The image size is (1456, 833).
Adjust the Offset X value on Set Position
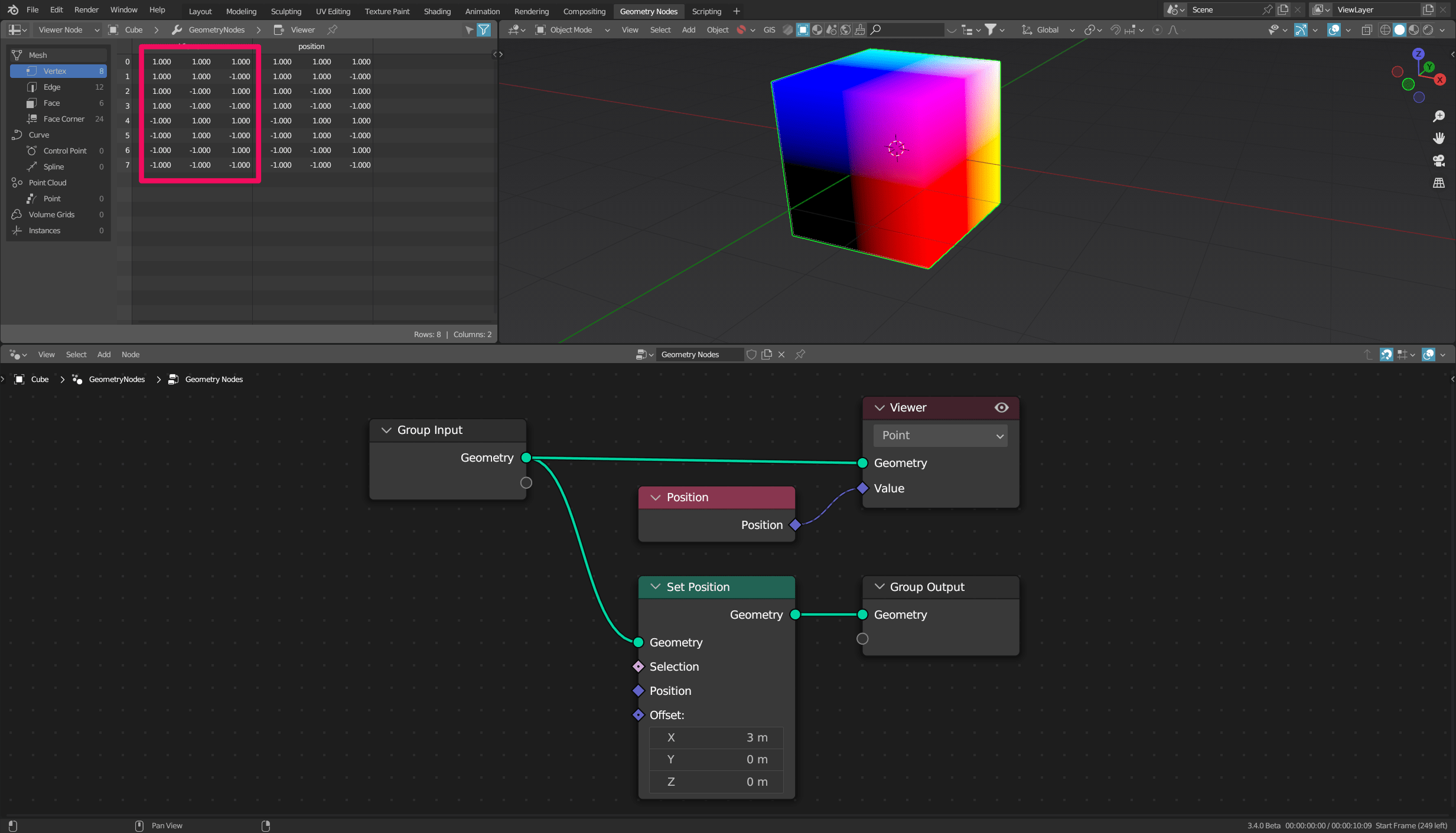point(715,737)
